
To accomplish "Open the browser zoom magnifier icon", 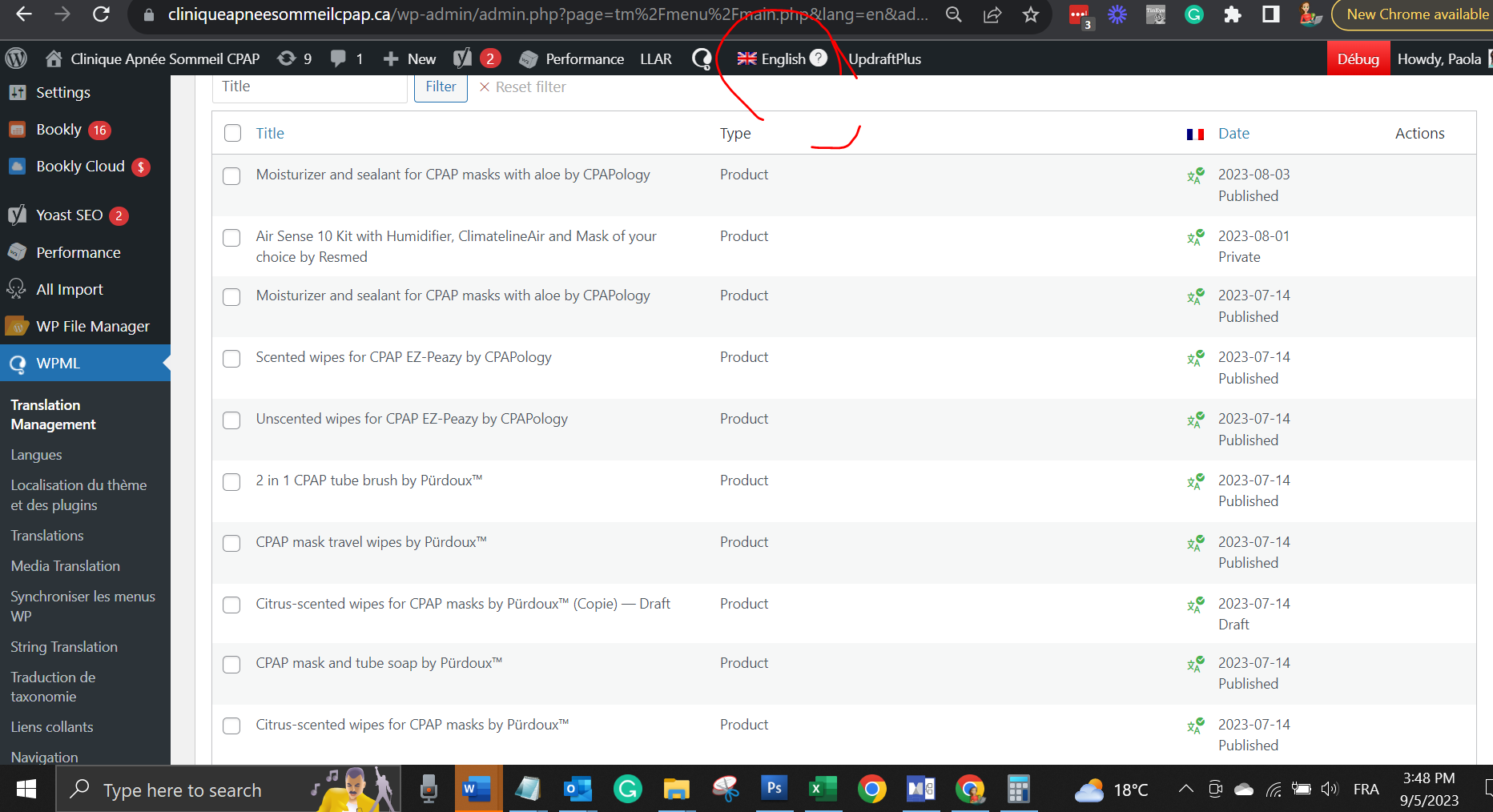I will (x=953, y=14).
